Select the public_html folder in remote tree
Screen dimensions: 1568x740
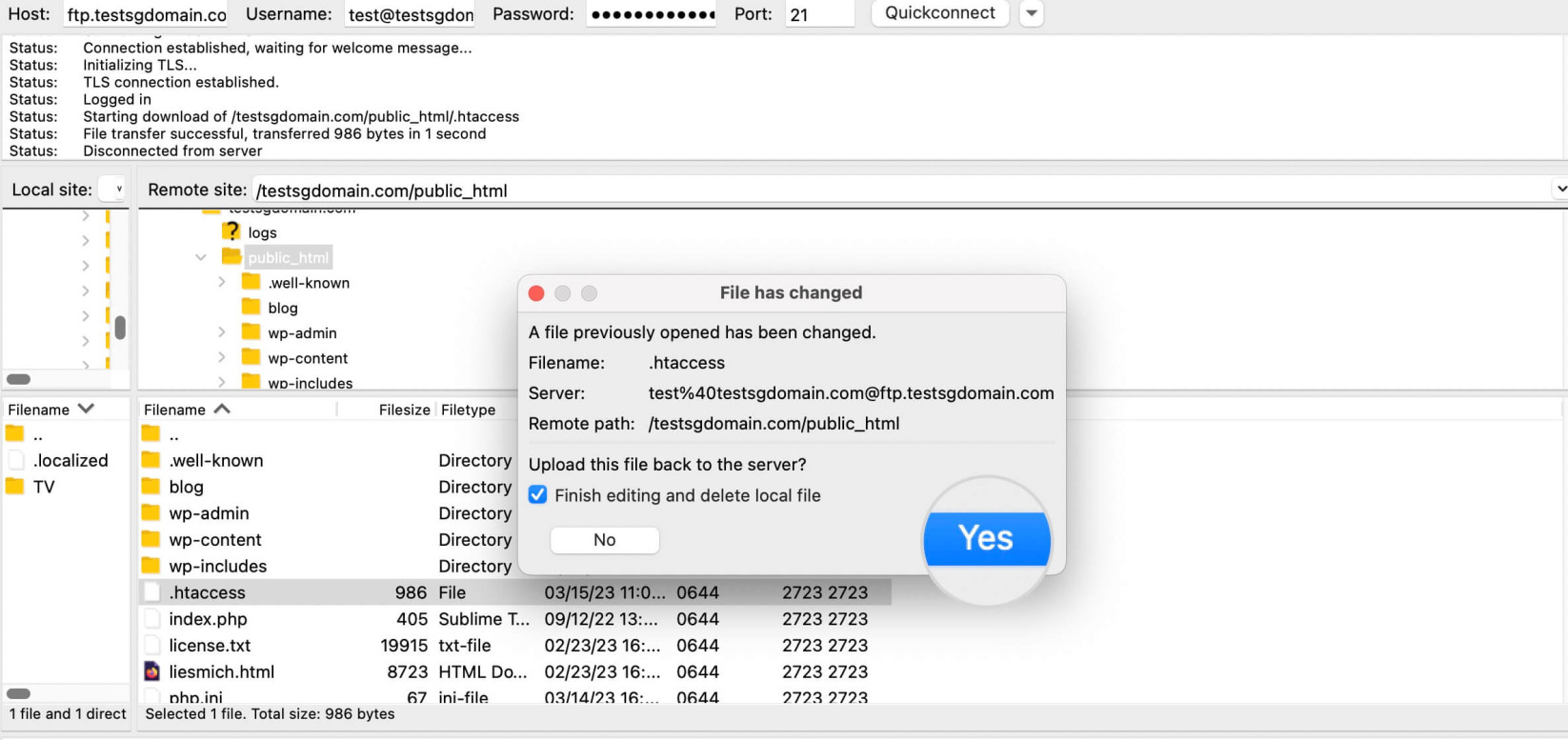coord(288,257)
